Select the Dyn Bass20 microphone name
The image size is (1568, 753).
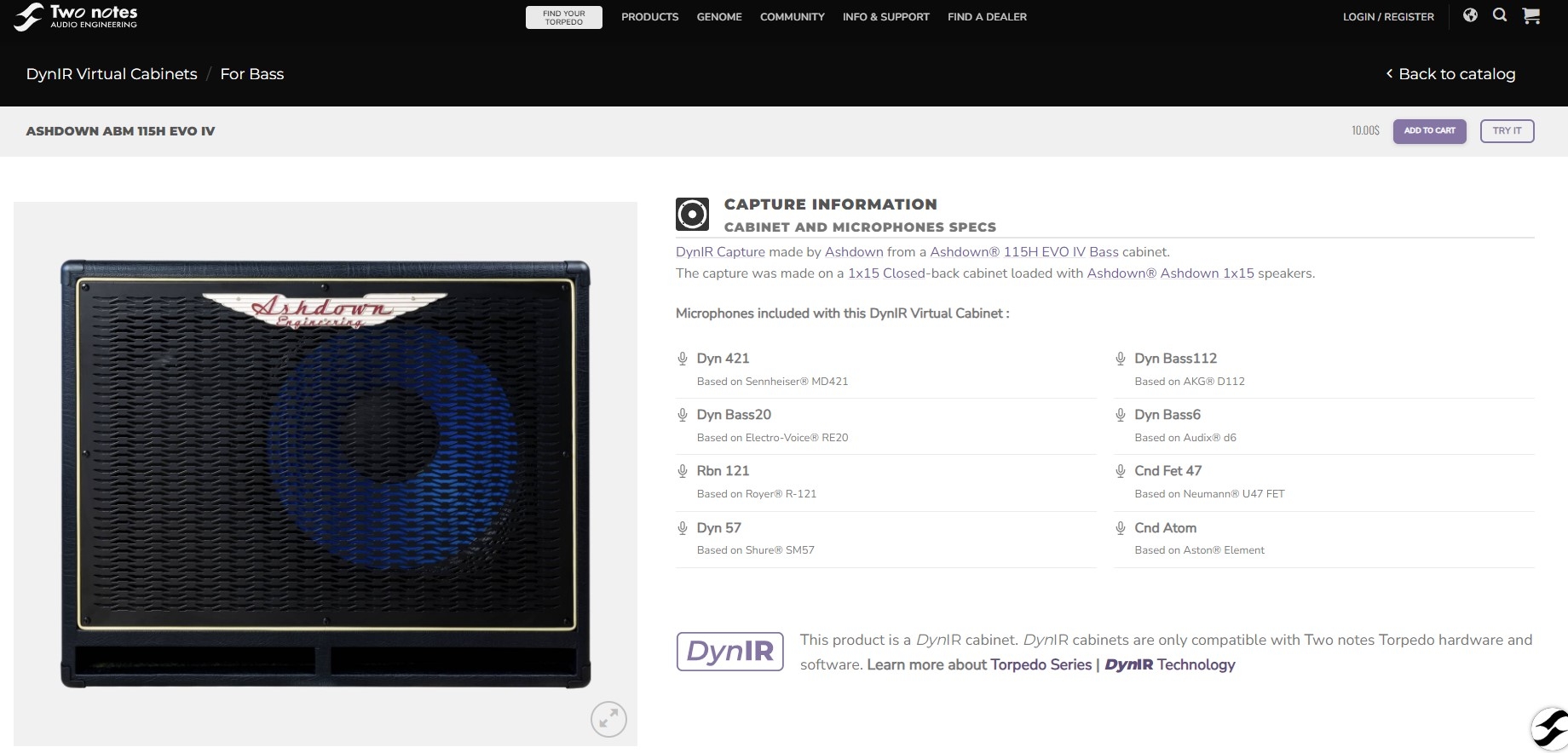pyautogui.click(x=734, y=415)
